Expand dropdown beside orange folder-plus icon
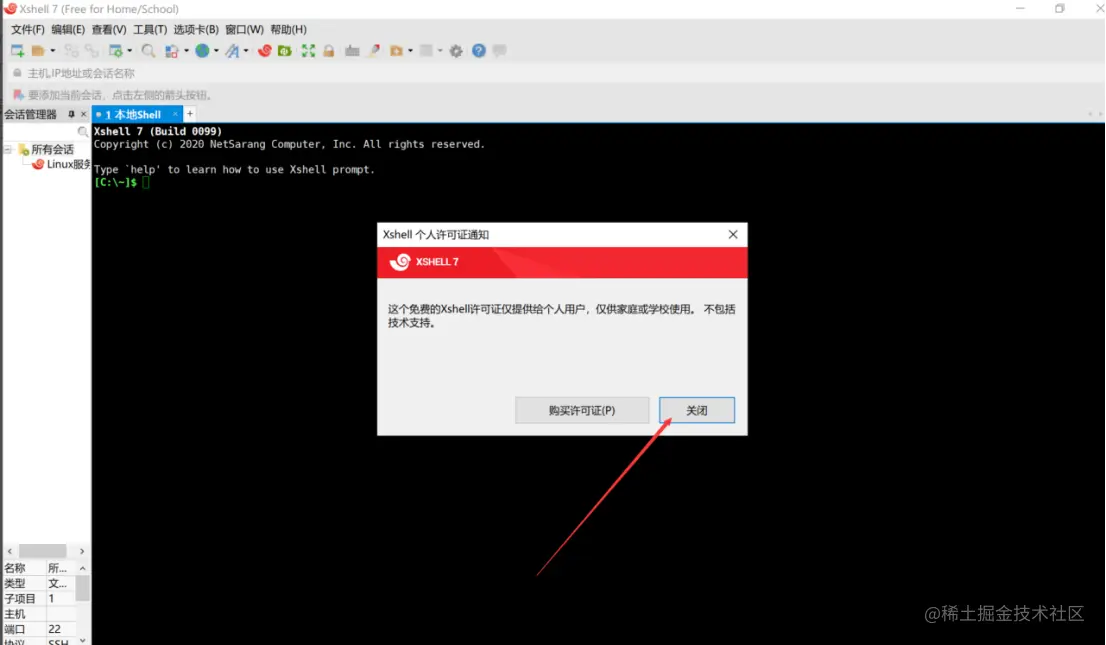The width and height of the screenshot is (1106, 645). tap(411, 51)
